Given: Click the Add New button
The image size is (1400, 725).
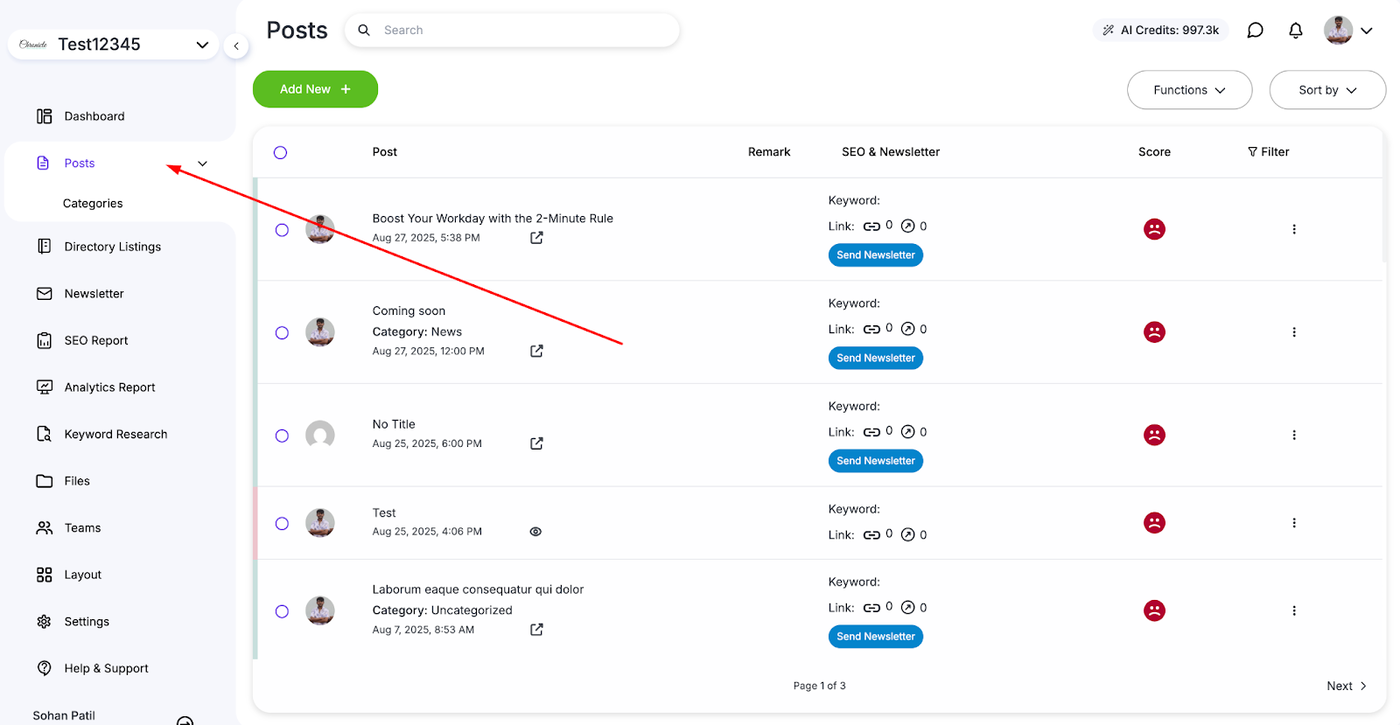Looking at the screenshot, I should [x=315, y=89].
